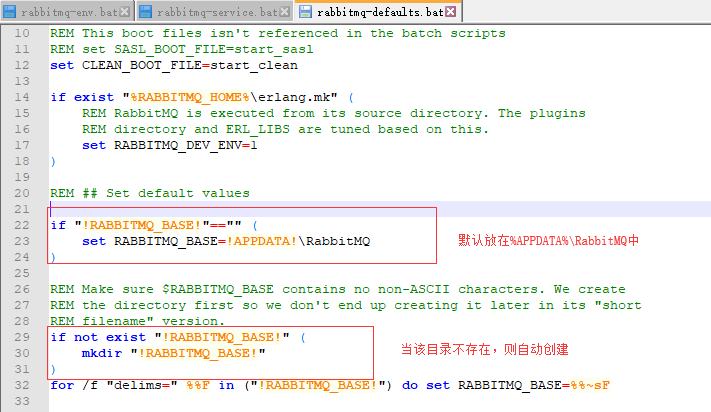Image resolution: width=711 pixels, height=412 pixels.
Task: Click '!RABBITMQ_BASE!' variable on line 22
Action: 142,225
